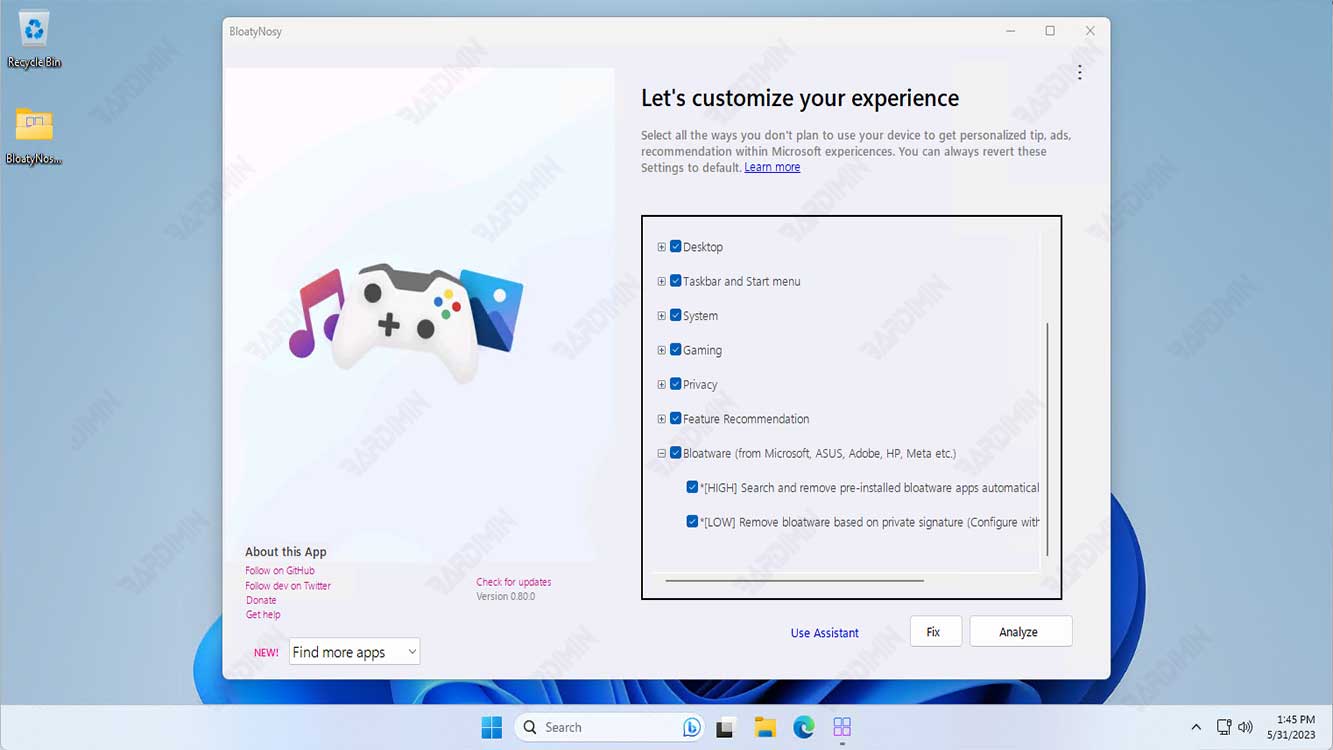Expand Feature Recommendation tree node
The width and height of the screenshot is (1333, 750).
pyautogui.click(x=661, y=419)
